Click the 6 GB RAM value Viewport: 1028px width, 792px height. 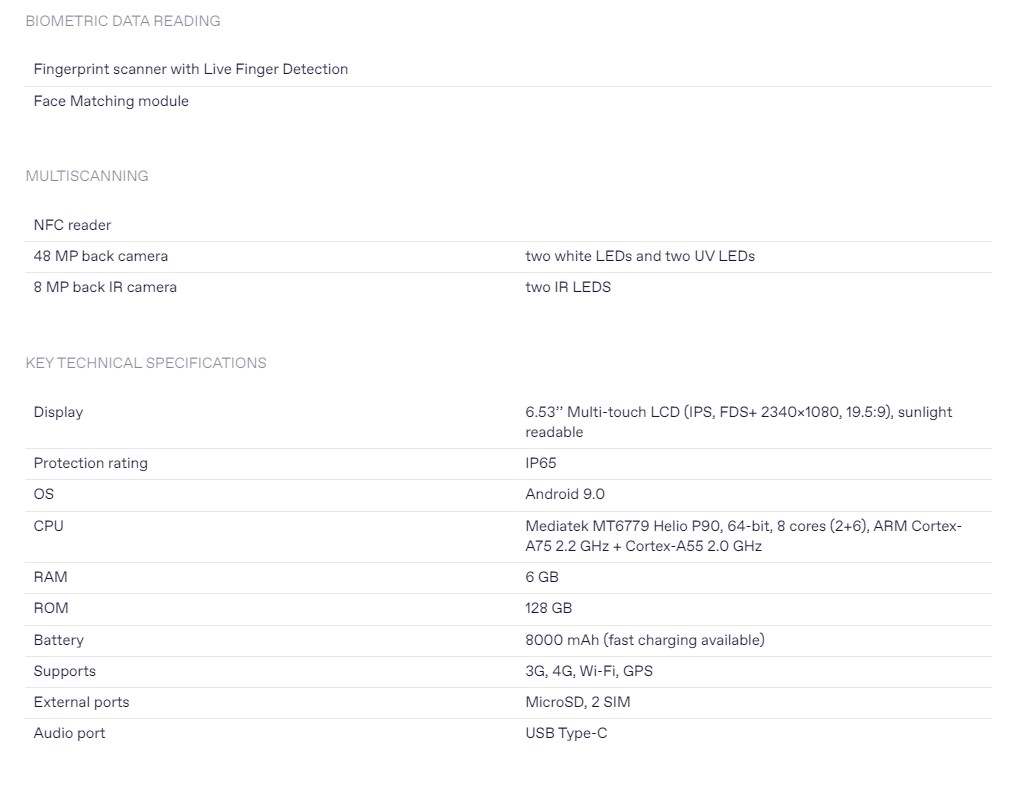click(542, 577)
